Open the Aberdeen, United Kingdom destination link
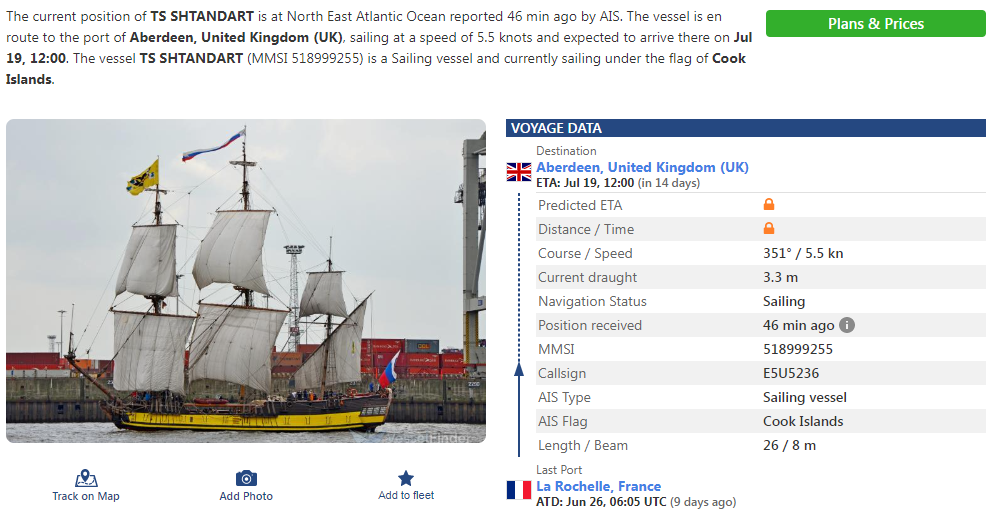The height and width of the screenshot is (527, 991). tap(642, 167)
